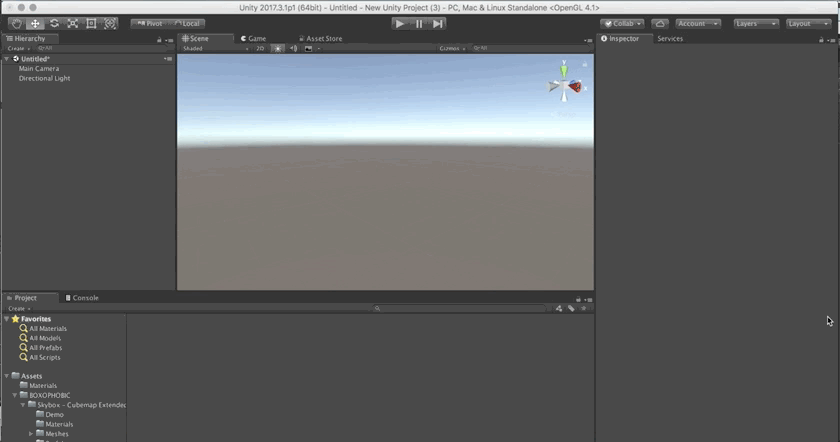Viewport: 840px width, 442px height.
Task: Select the Move tool
Action: point(35,24)
